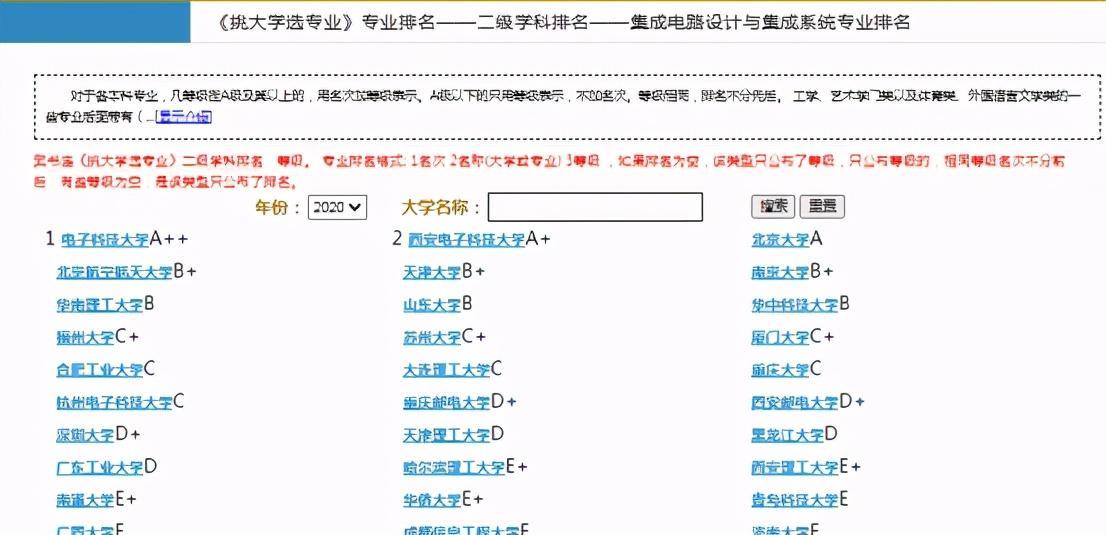This screenshot has height=535, width=1106.
Task: Open the 华侨大学 link
Action: click(432, 500)
